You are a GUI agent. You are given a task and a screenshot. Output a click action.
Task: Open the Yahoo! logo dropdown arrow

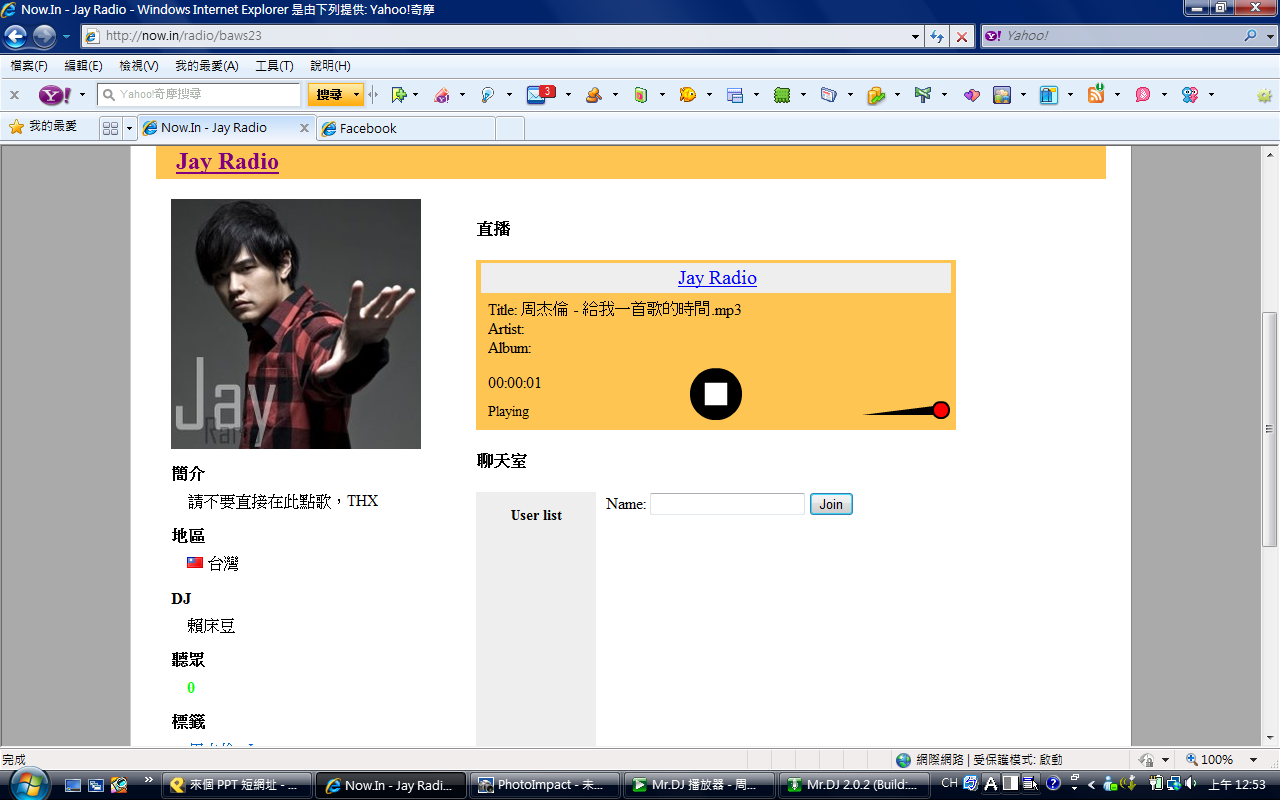pos(82,95)
